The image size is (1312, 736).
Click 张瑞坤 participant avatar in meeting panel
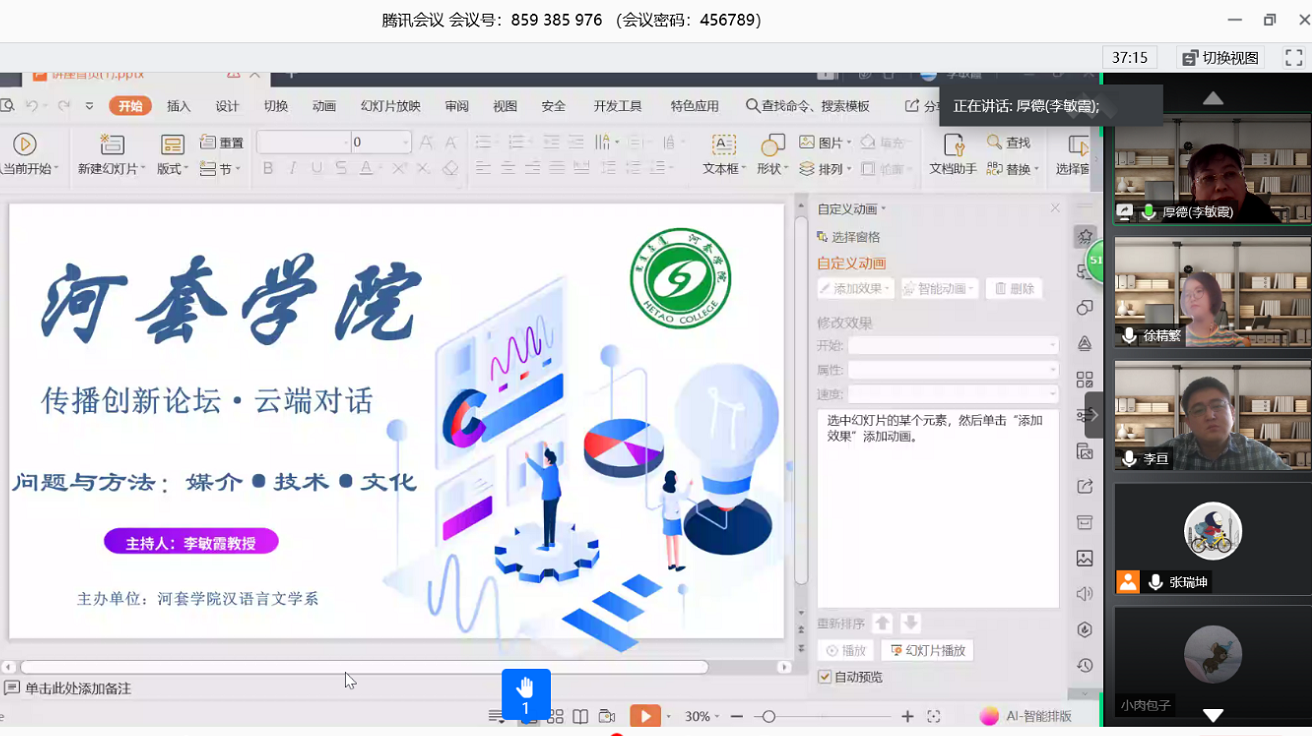coord(1213,531)
